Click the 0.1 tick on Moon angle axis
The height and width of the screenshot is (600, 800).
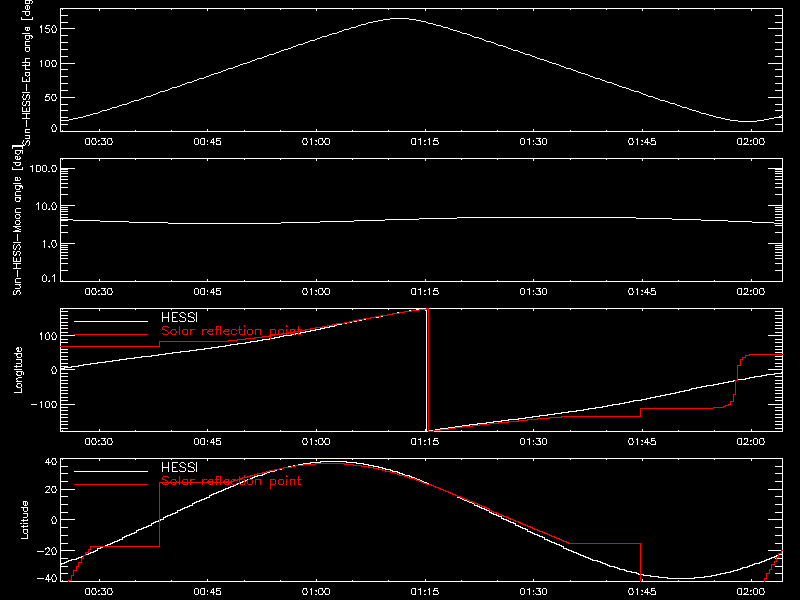[x=48, y=279]
